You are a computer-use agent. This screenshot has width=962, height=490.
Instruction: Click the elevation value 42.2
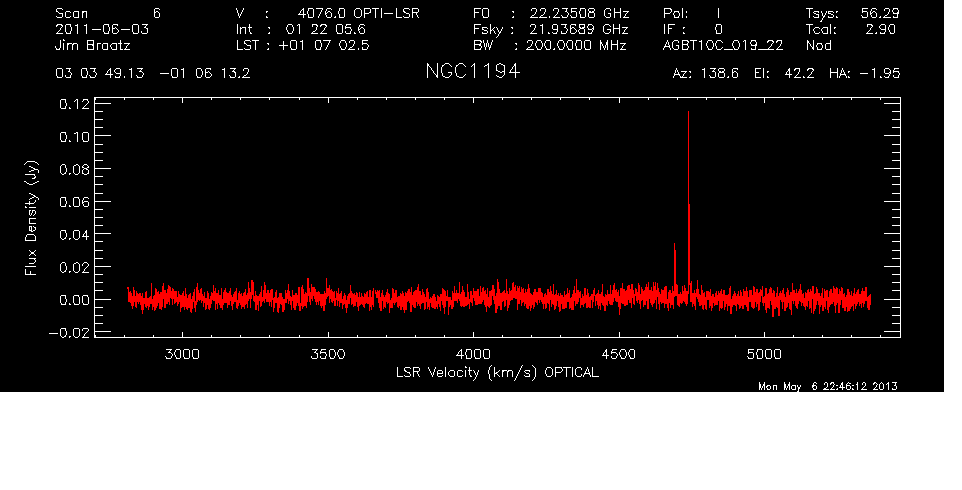(799, 74)
